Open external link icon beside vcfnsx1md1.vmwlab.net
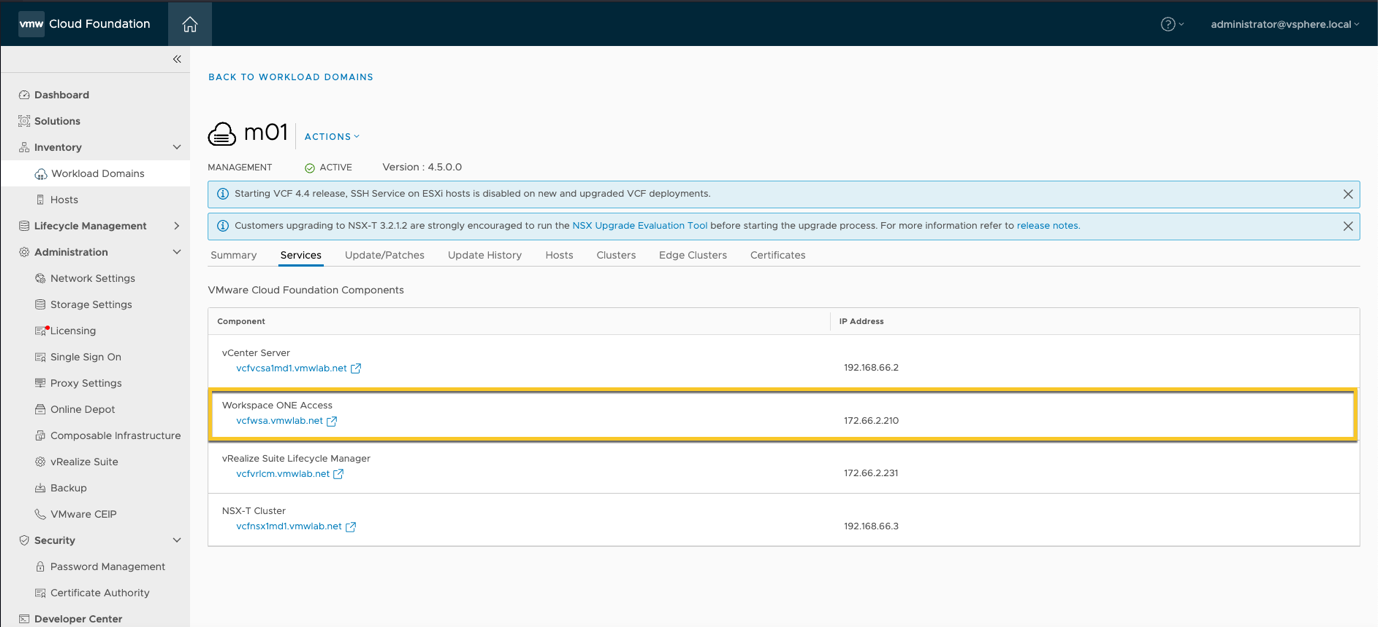 [351, 526]
